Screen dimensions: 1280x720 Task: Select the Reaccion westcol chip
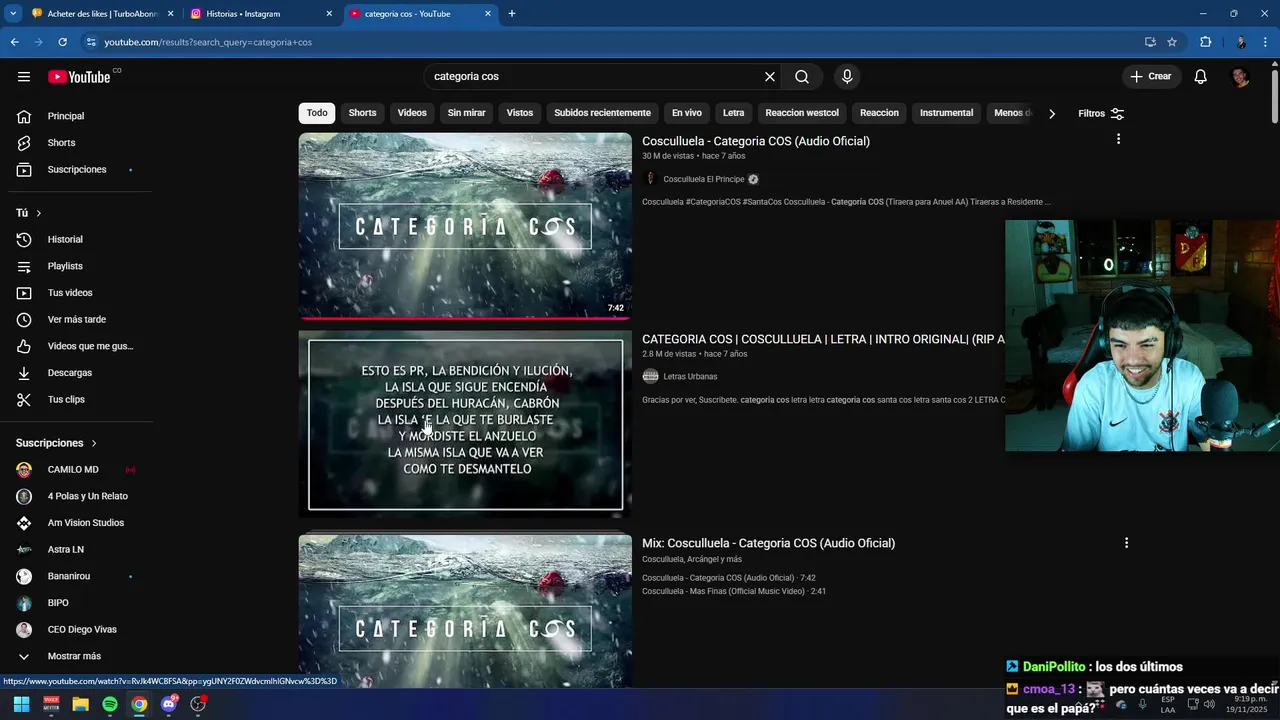[x=802, y=113]
